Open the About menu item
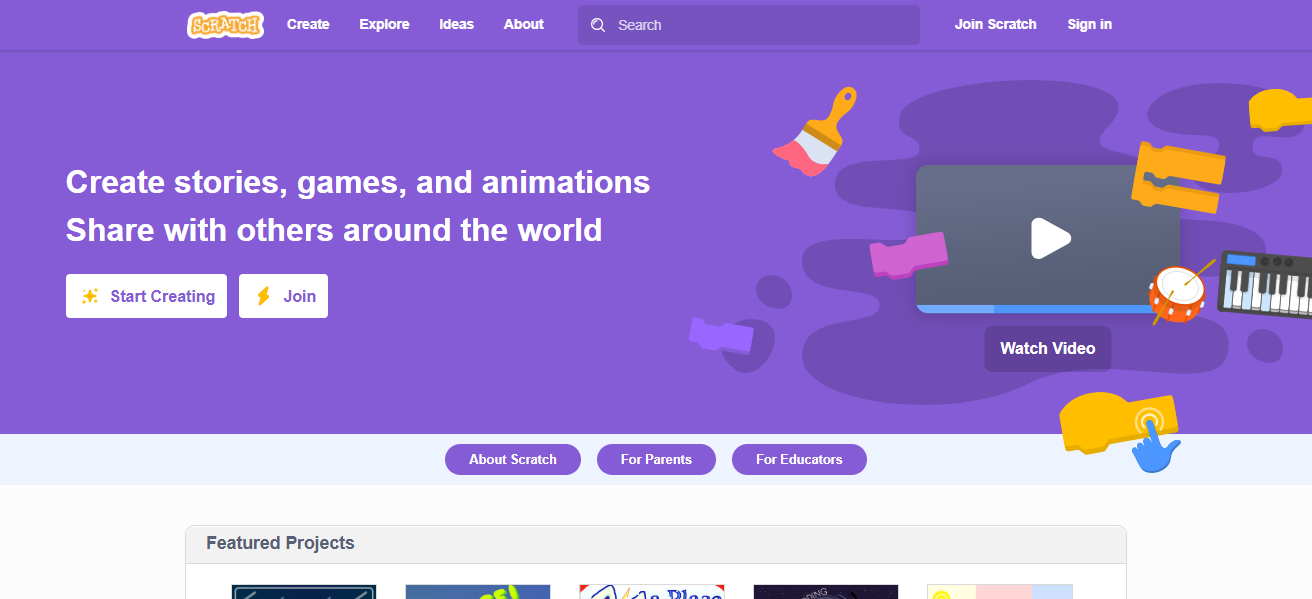The image size is (1312, 599). point(524,24)
